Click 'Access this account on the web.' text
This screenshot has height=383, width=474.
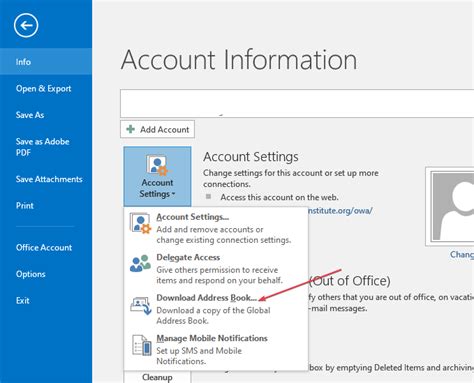coord(279,197)
